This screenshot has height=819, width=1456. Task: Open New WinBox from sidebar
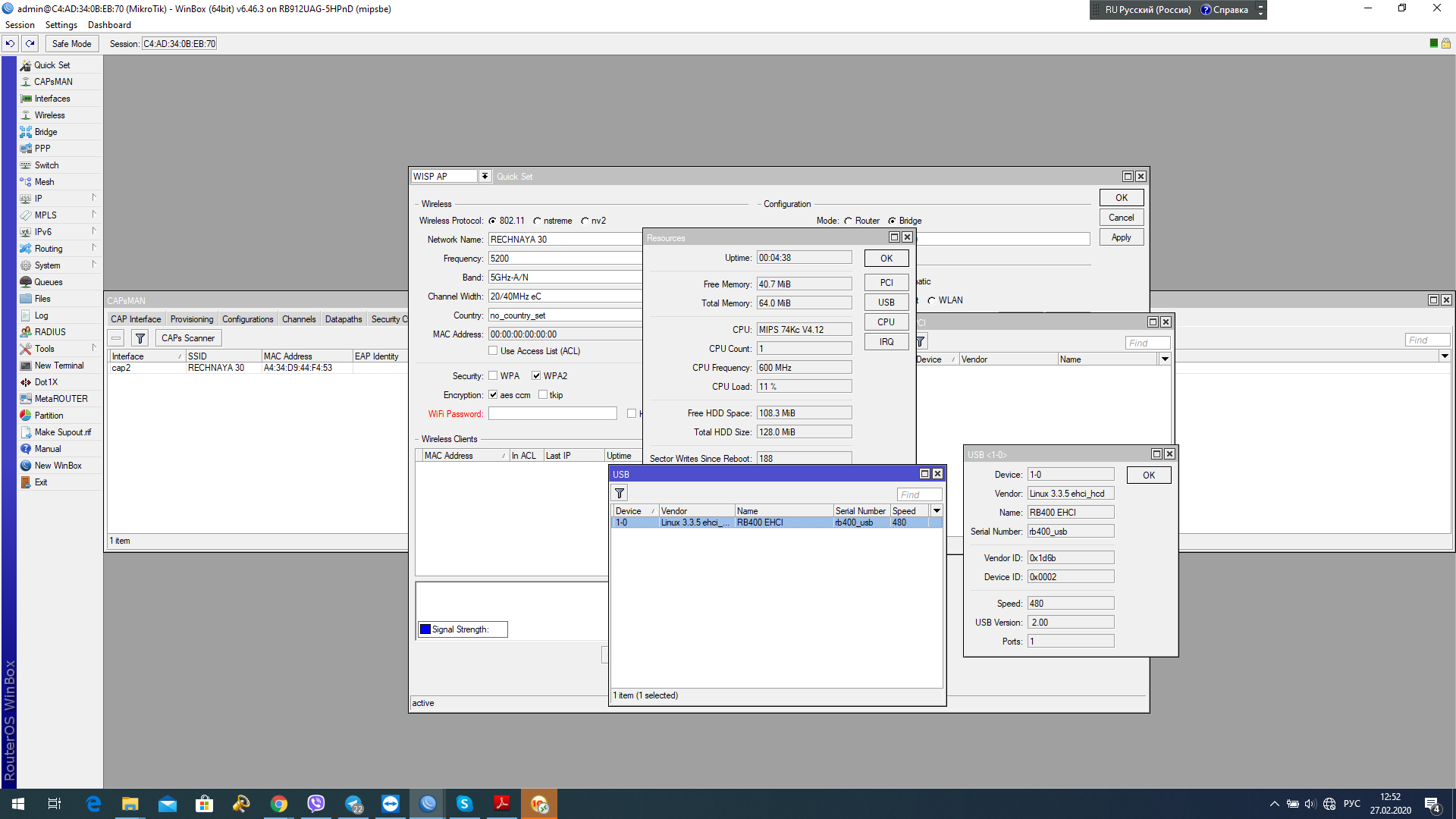(x=58, y=466)
